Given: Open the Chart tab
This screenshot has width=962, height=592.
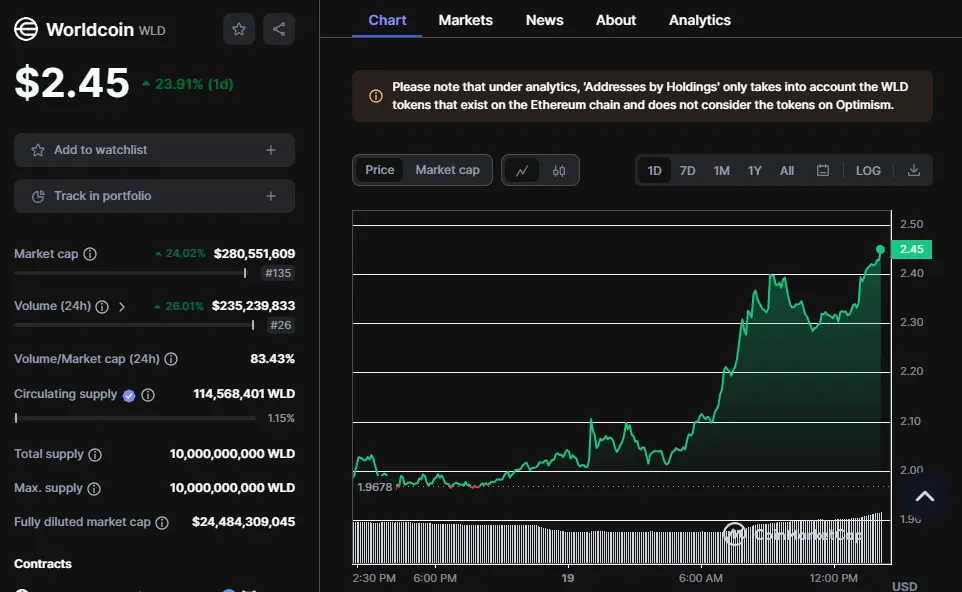Looking at the screenshot, I should click(x=387, y=20).
